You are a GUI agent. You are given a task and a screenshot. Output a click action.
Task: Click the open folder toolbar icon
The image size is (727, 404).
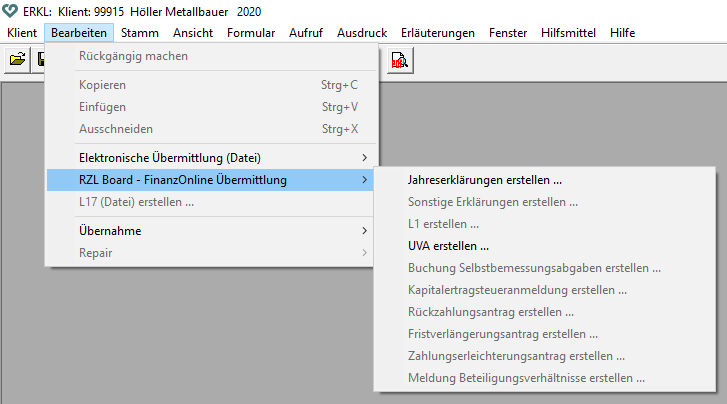click(17, 60)
